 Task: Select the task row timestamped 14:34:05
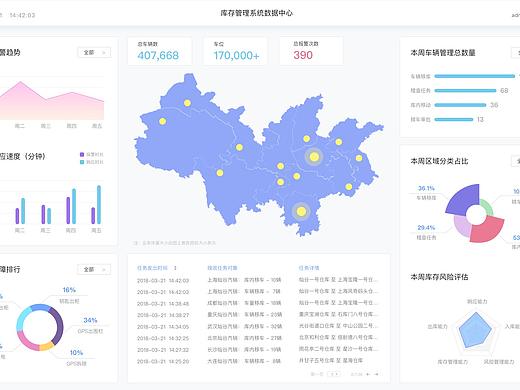(x=258, y=327)
